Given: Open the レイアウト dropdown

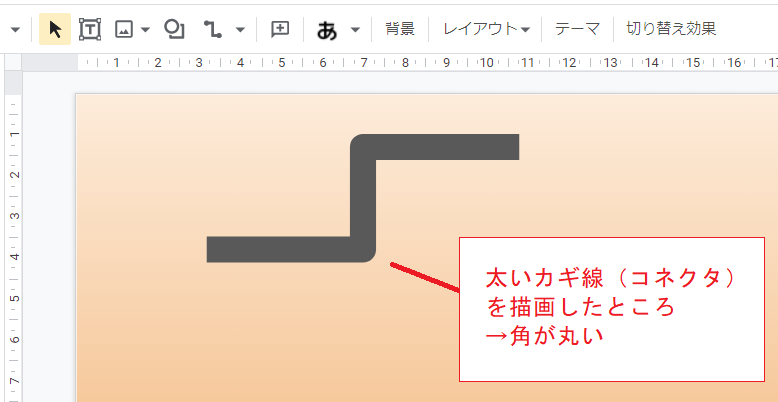Looking at the screenshot, I should 487,29.
